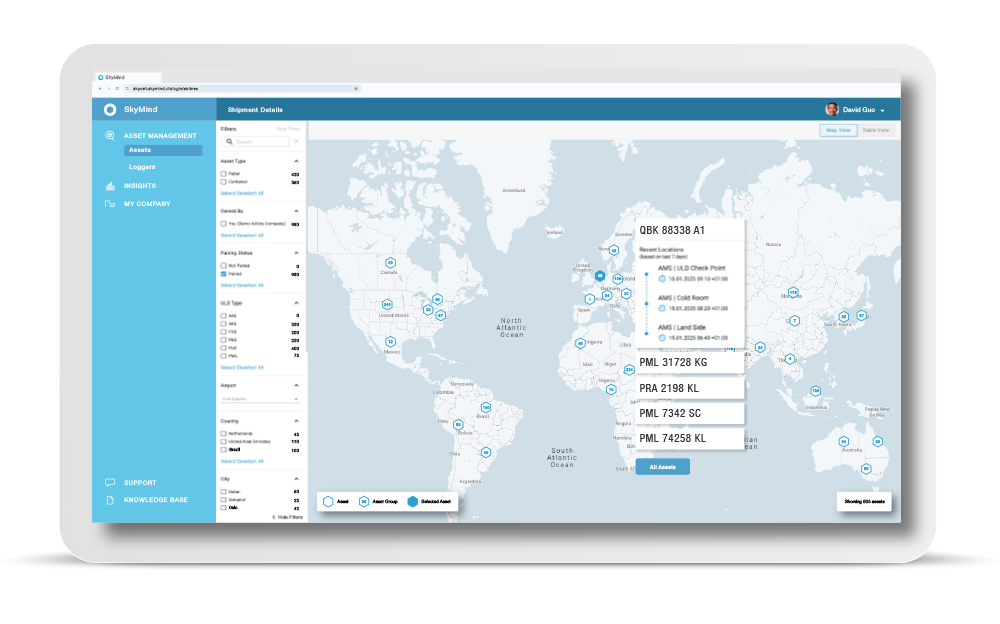Open Support via the chat bubble icon

coord(110,483)
